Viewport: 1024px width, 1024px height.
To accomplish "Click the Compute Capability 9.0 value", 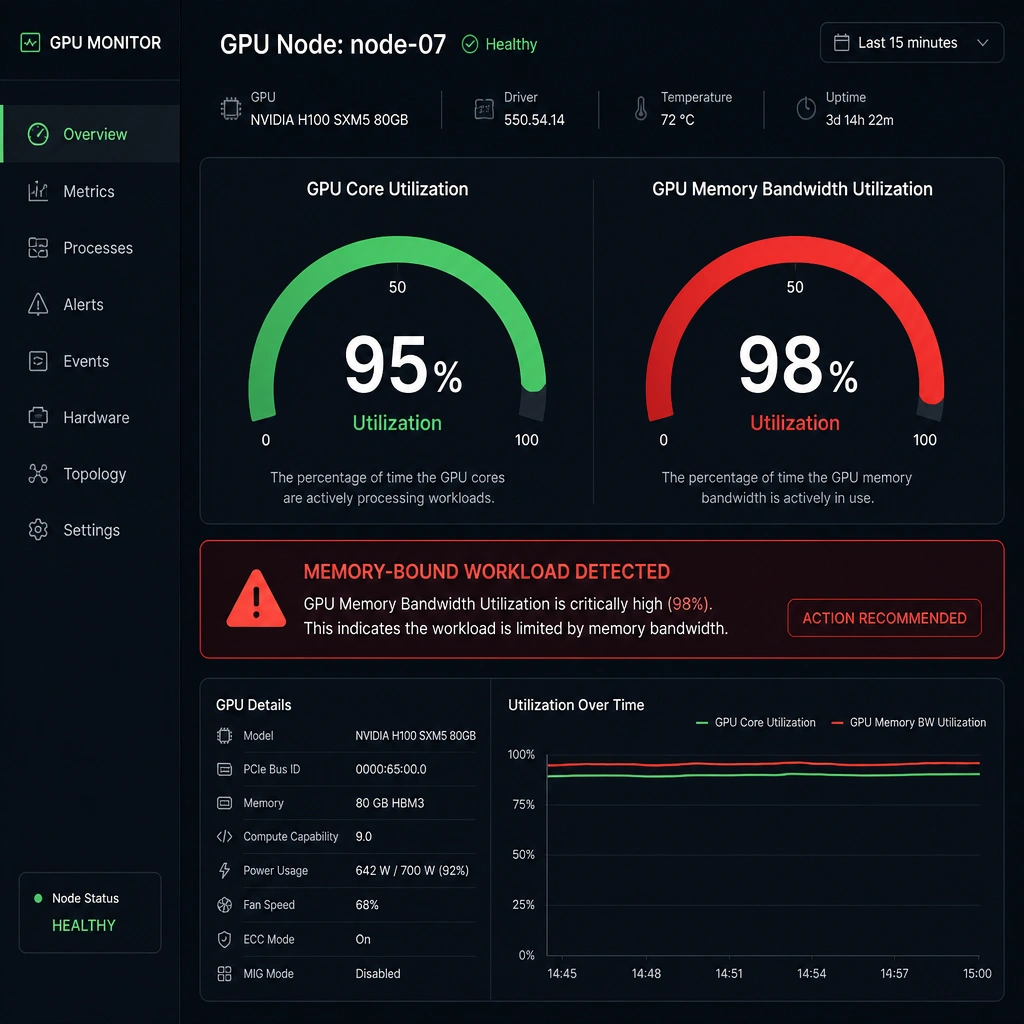I will (x=364, y=837).
